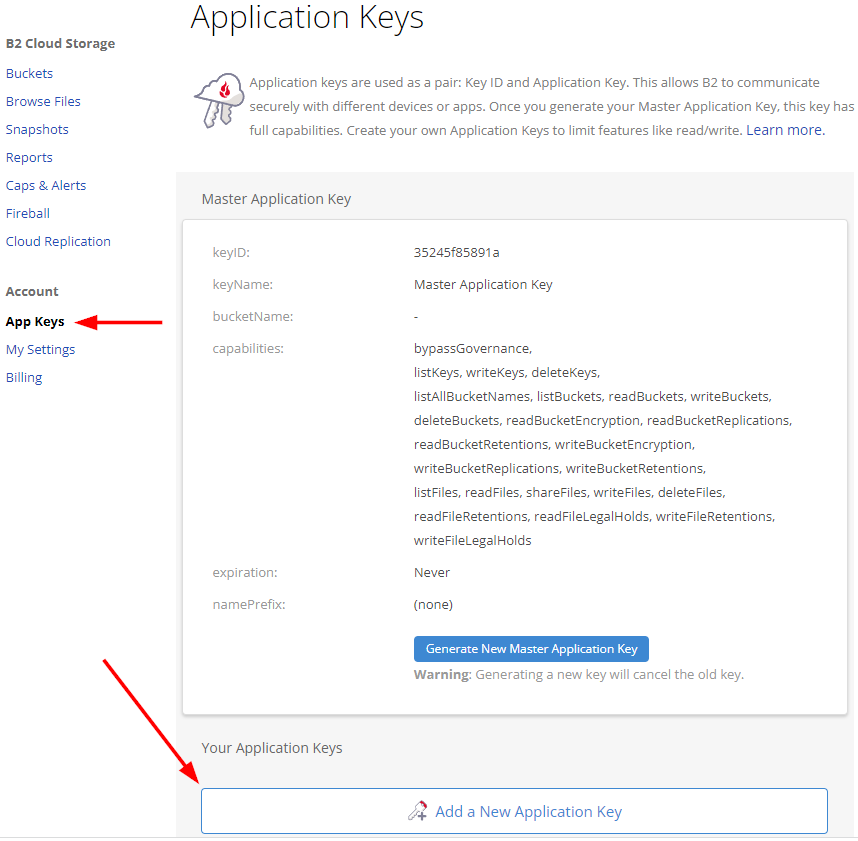
Task: Click the expiration value Never
Action: pos(432,572)
